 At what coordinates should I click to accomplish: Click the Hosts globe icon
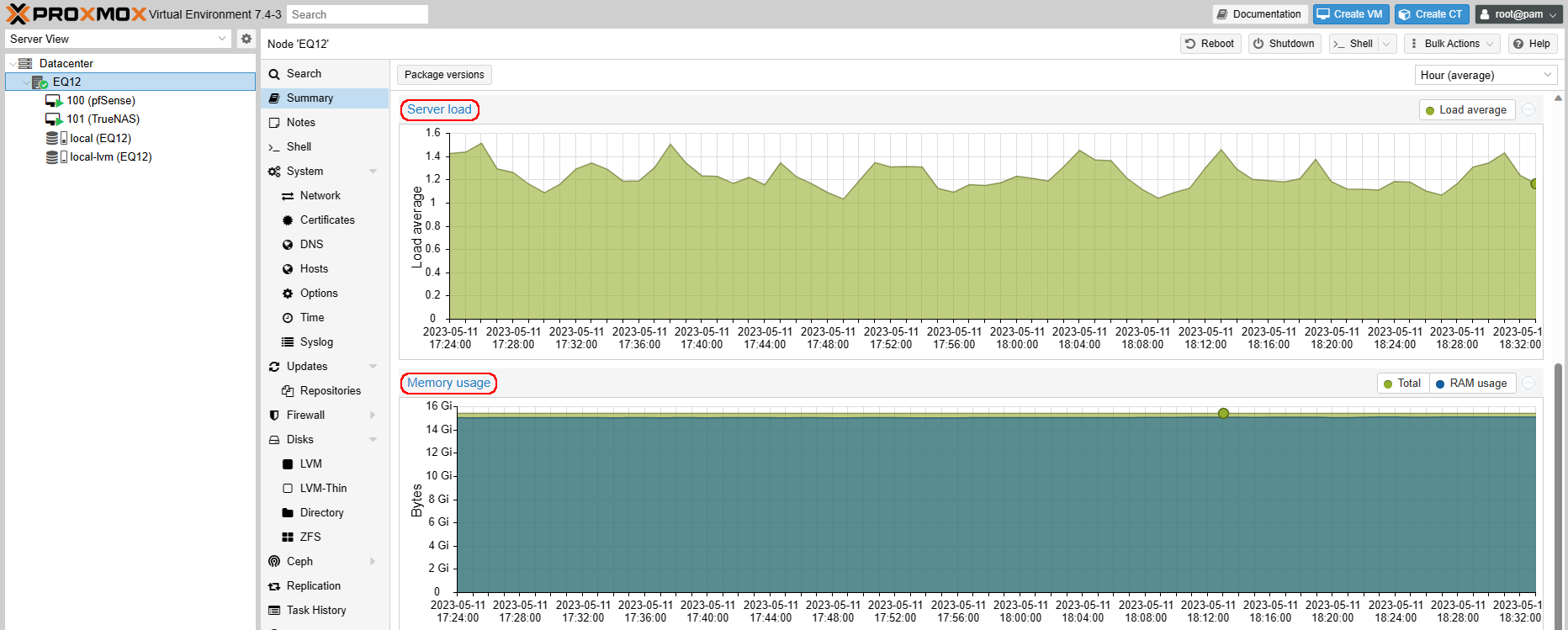[x=288, y=269]
